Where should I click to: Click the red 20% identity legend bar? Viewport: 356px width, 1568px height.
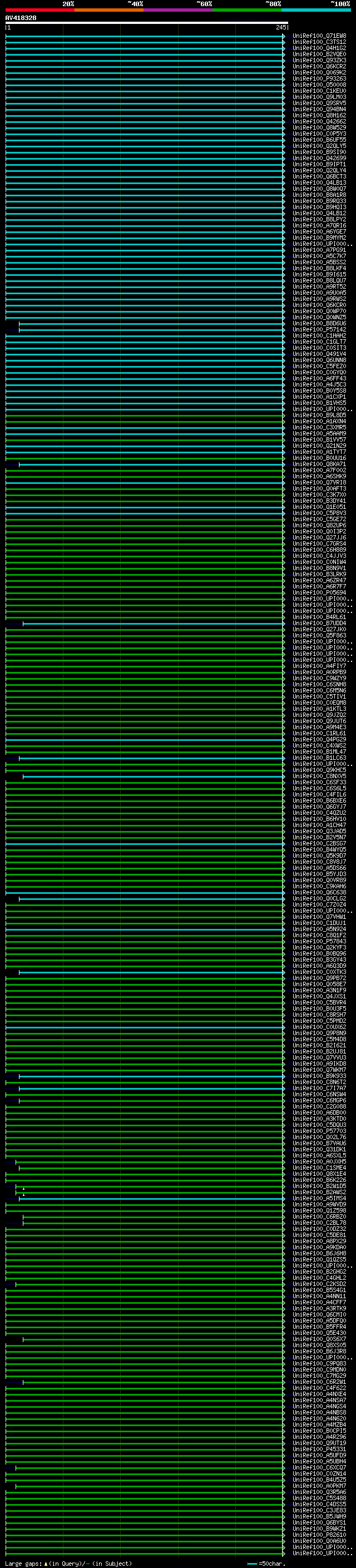(39, 10)
